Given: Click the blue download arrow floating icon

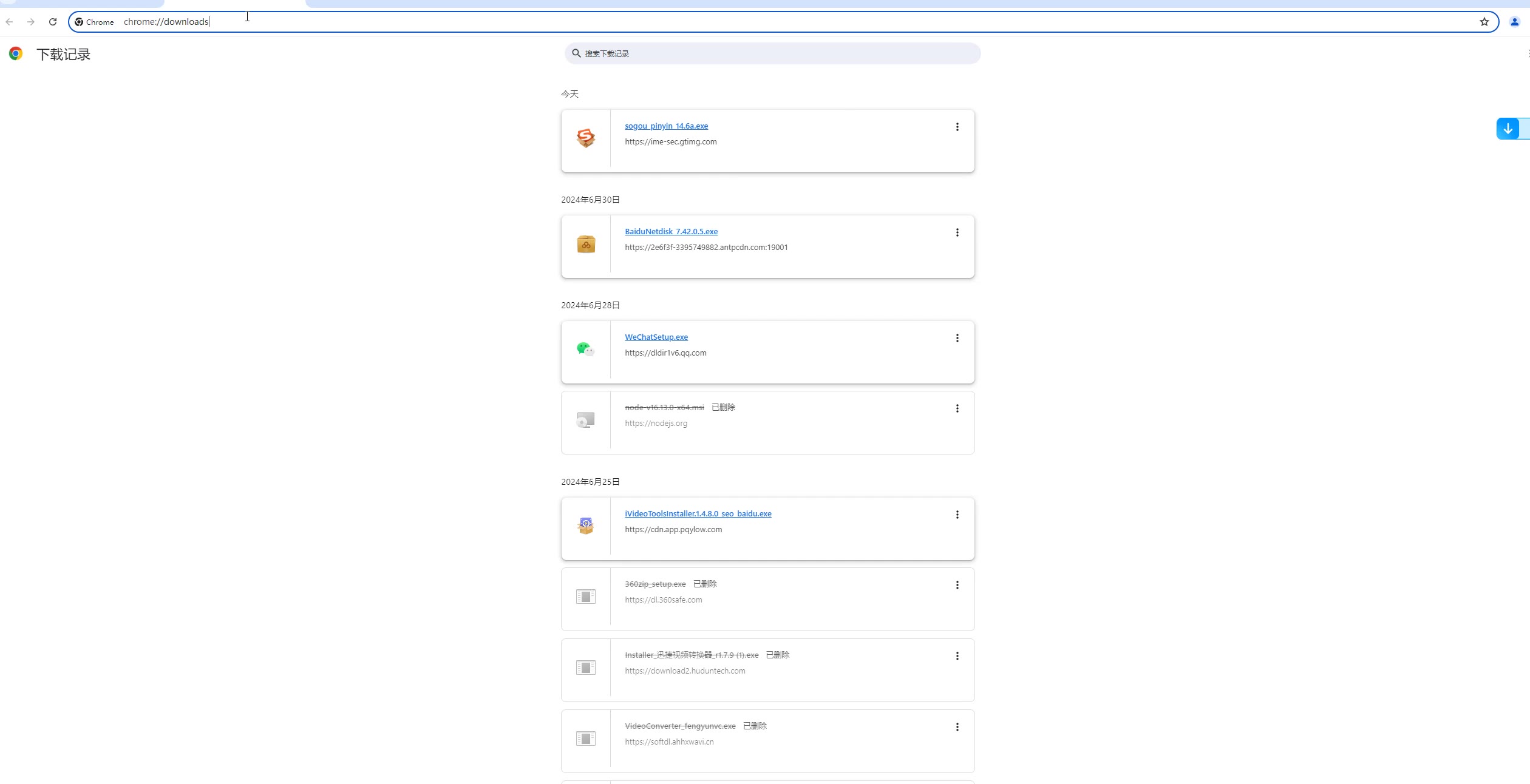Looking at the screenshot, I should (1508, 129).
